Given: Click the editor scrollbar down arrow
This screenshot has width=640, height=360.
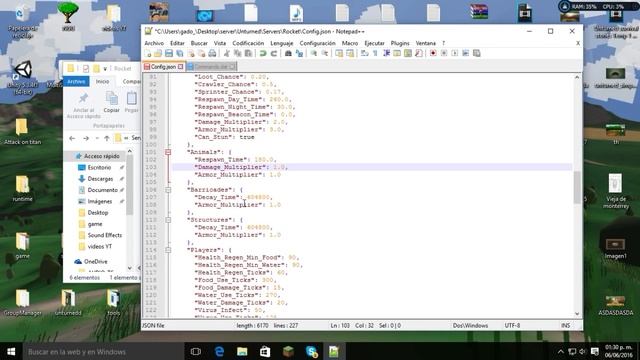Looking at the screenshot, I should [577, 313].
